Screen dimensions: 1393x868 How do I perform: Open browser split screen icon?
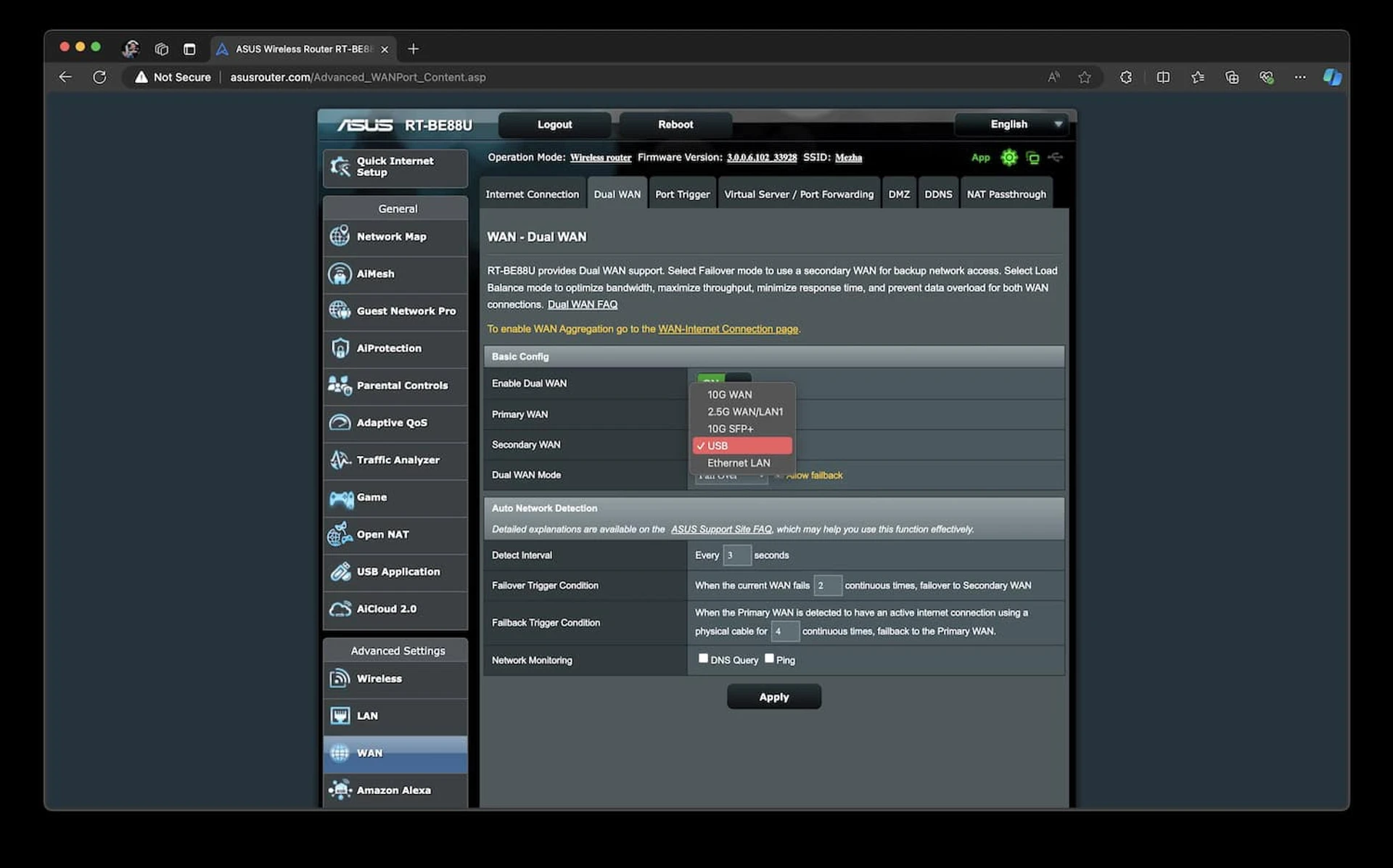pos(1163,77)
